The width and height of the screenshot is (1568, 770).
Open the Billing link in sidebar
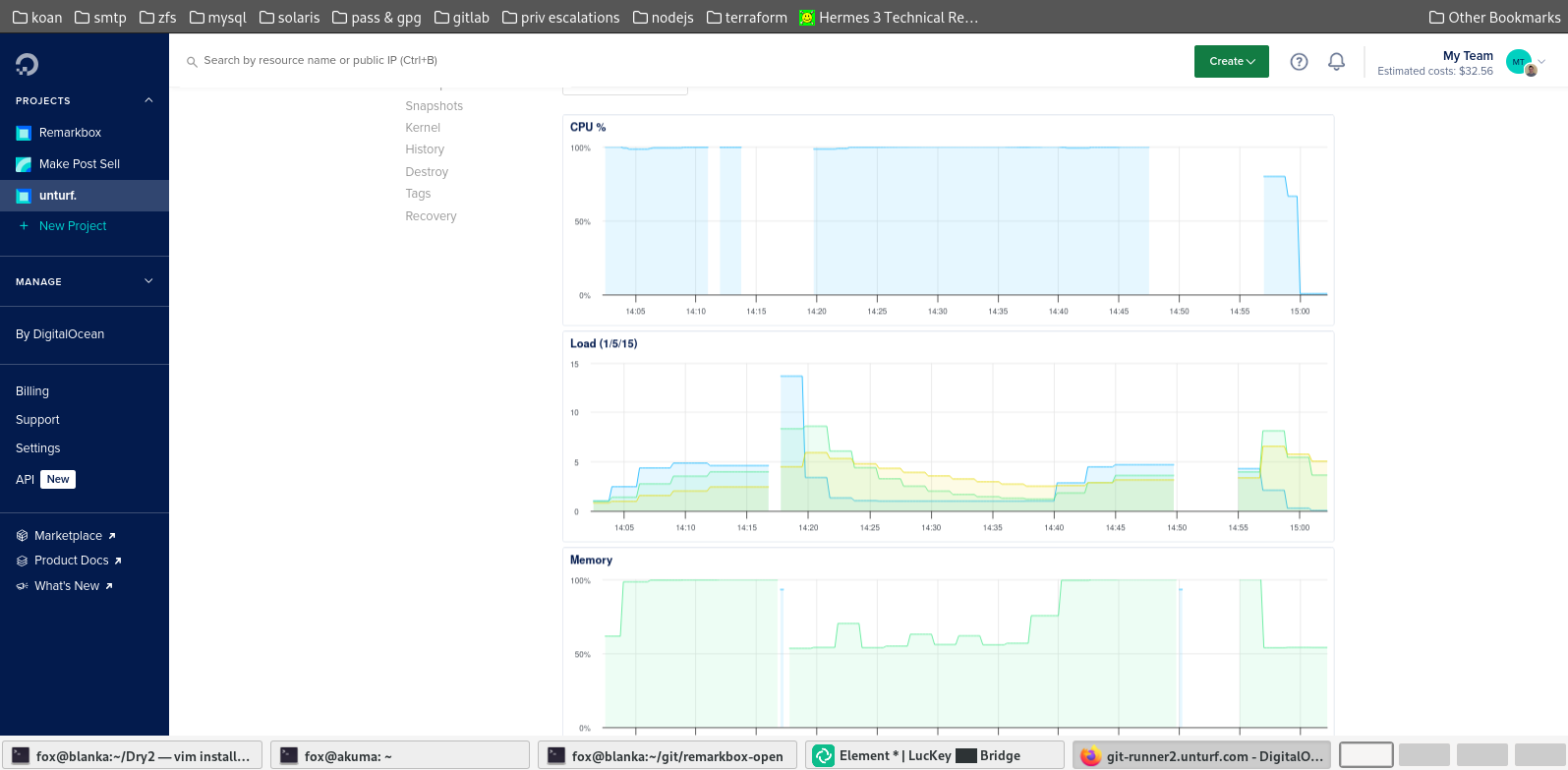32,391
